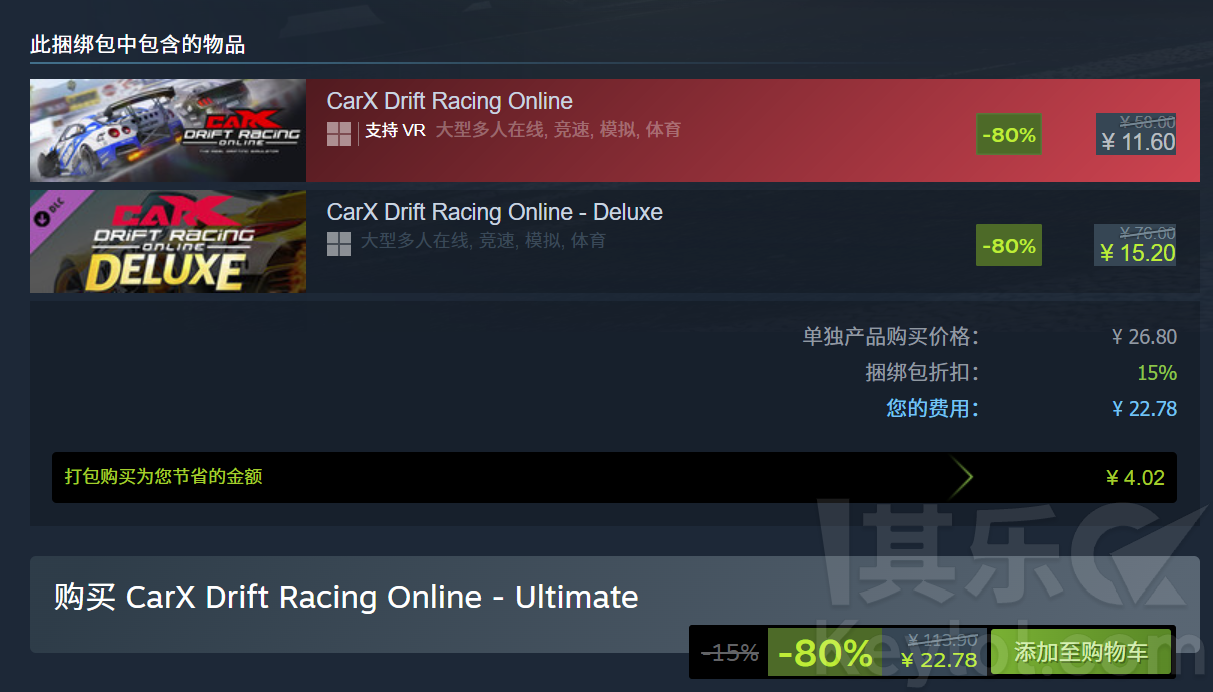This screenshot has width=1213, height=692.
Task: Click the -80% discount badge on the Deluxe item
Action: [x=1009, y=246]
